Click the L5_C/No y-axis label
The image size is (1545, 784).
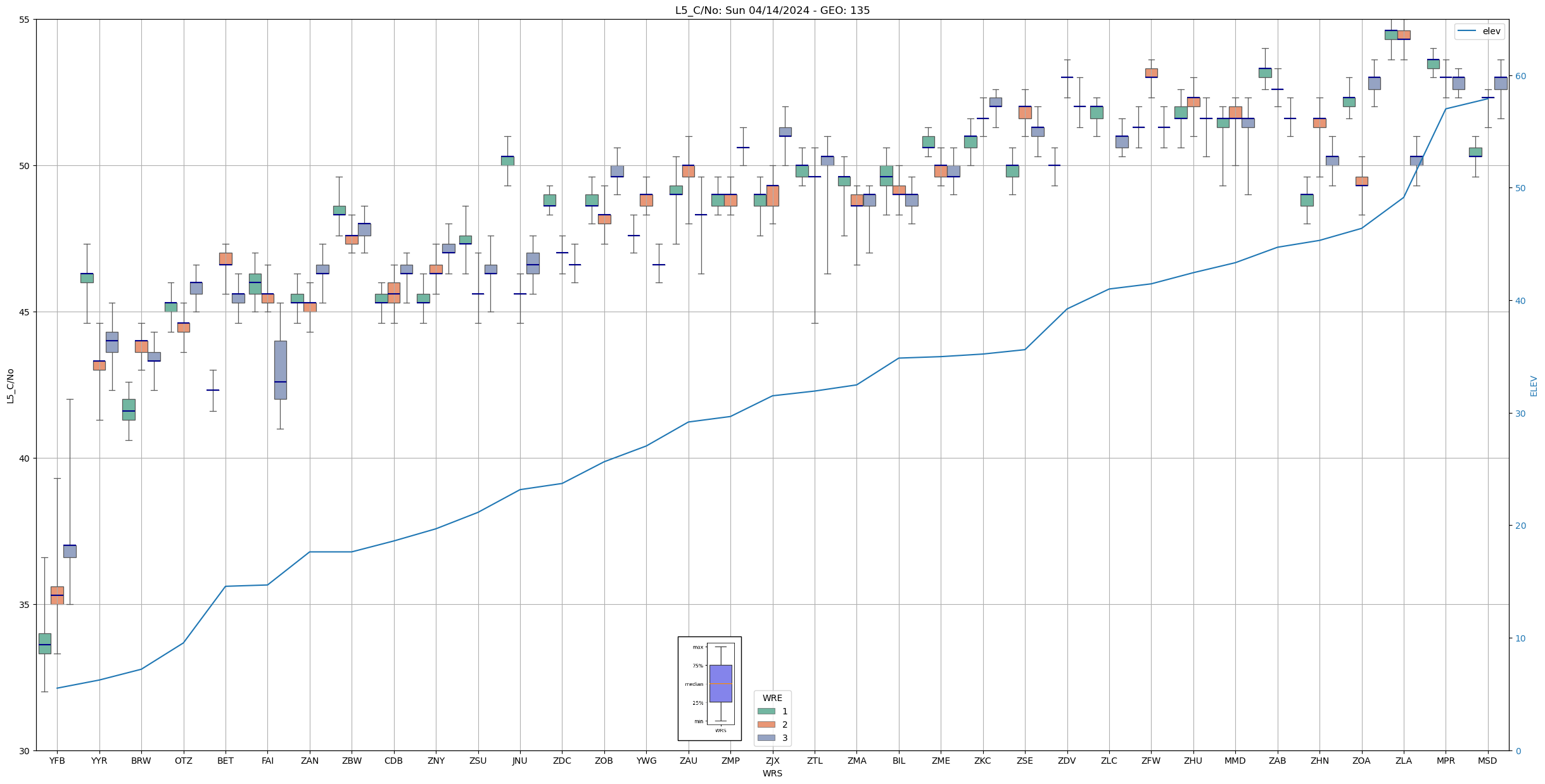(x=10, y=386)
